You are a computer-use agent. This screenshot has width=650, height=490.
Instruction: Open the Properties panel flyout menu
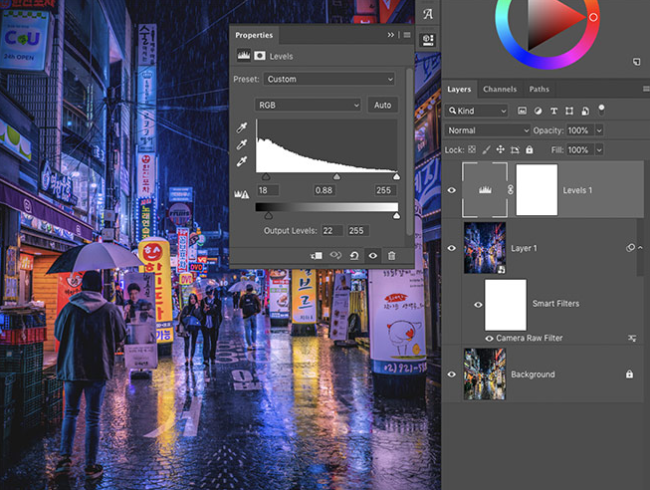coord(407,35)
